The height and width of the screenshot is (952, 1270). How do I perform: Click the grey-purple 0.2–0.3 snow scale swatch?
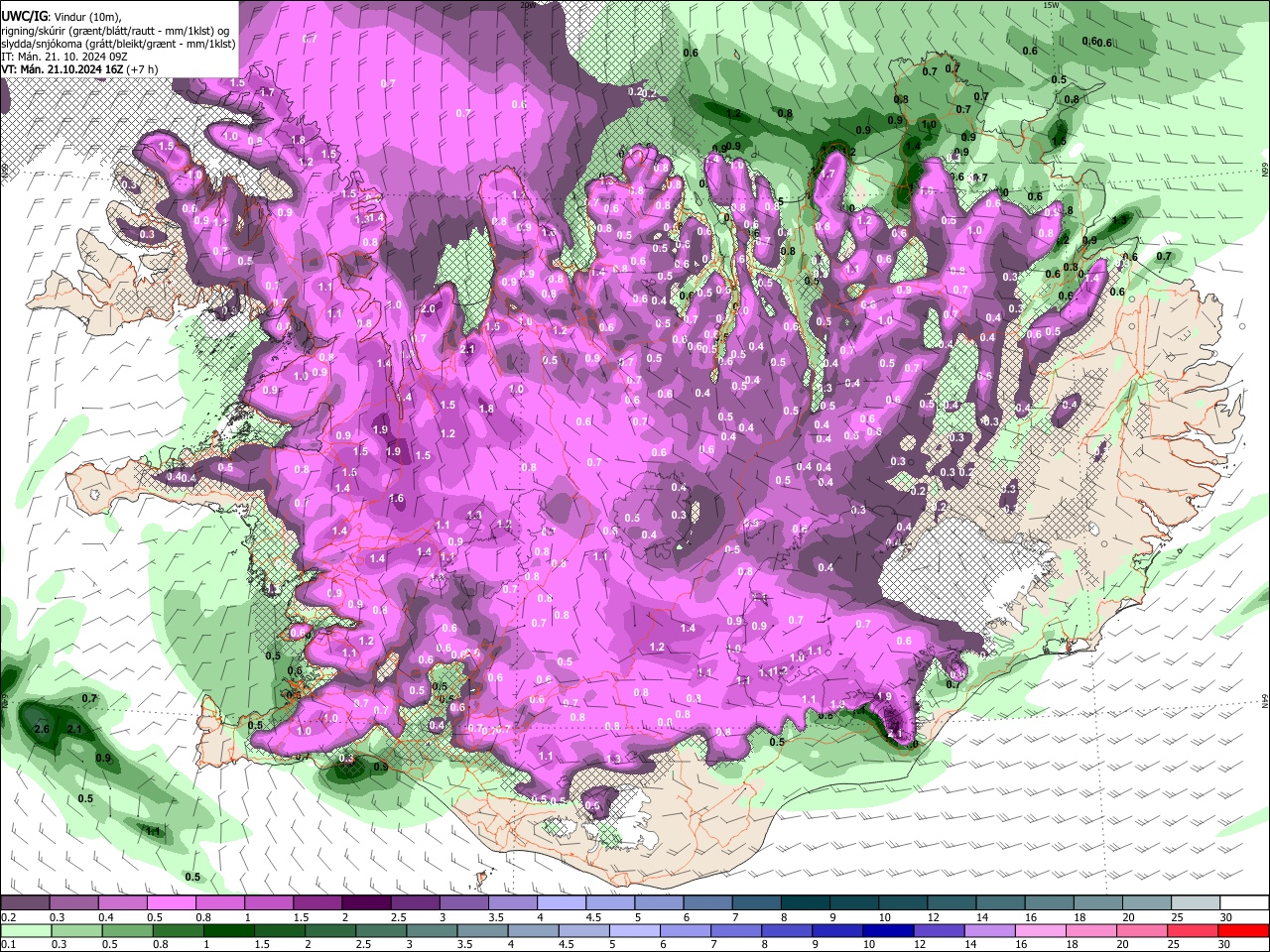pos(25,903)
